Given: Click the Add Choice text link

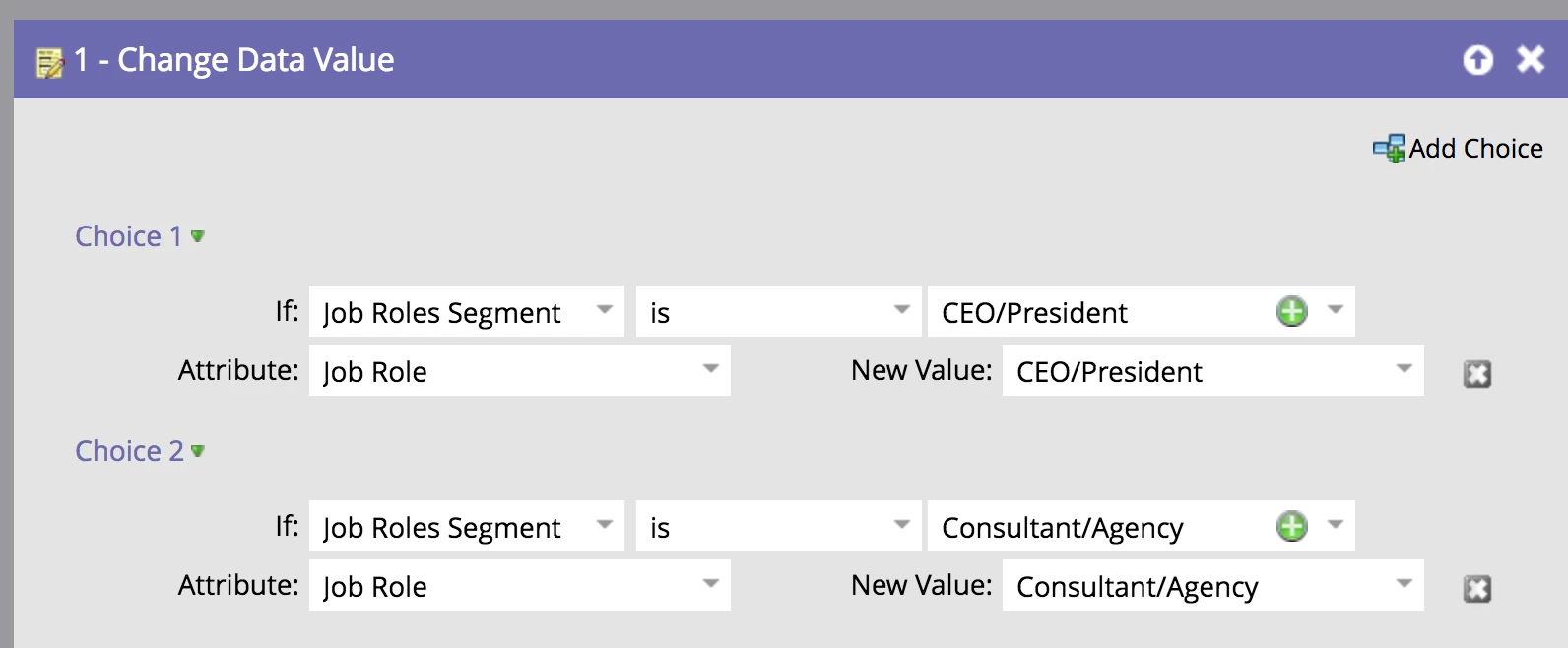Looking at the screenshot, I should (1475, 149).
